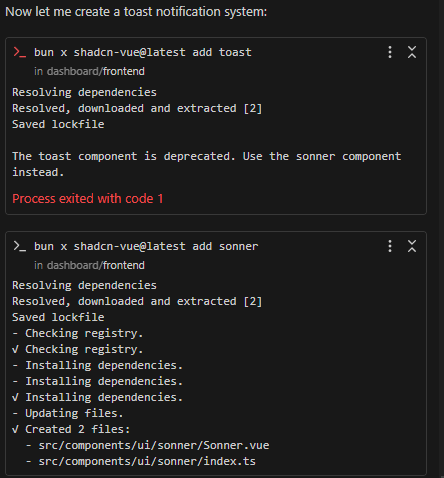Click '- Updating files.' output line

[x=68, y=413]
